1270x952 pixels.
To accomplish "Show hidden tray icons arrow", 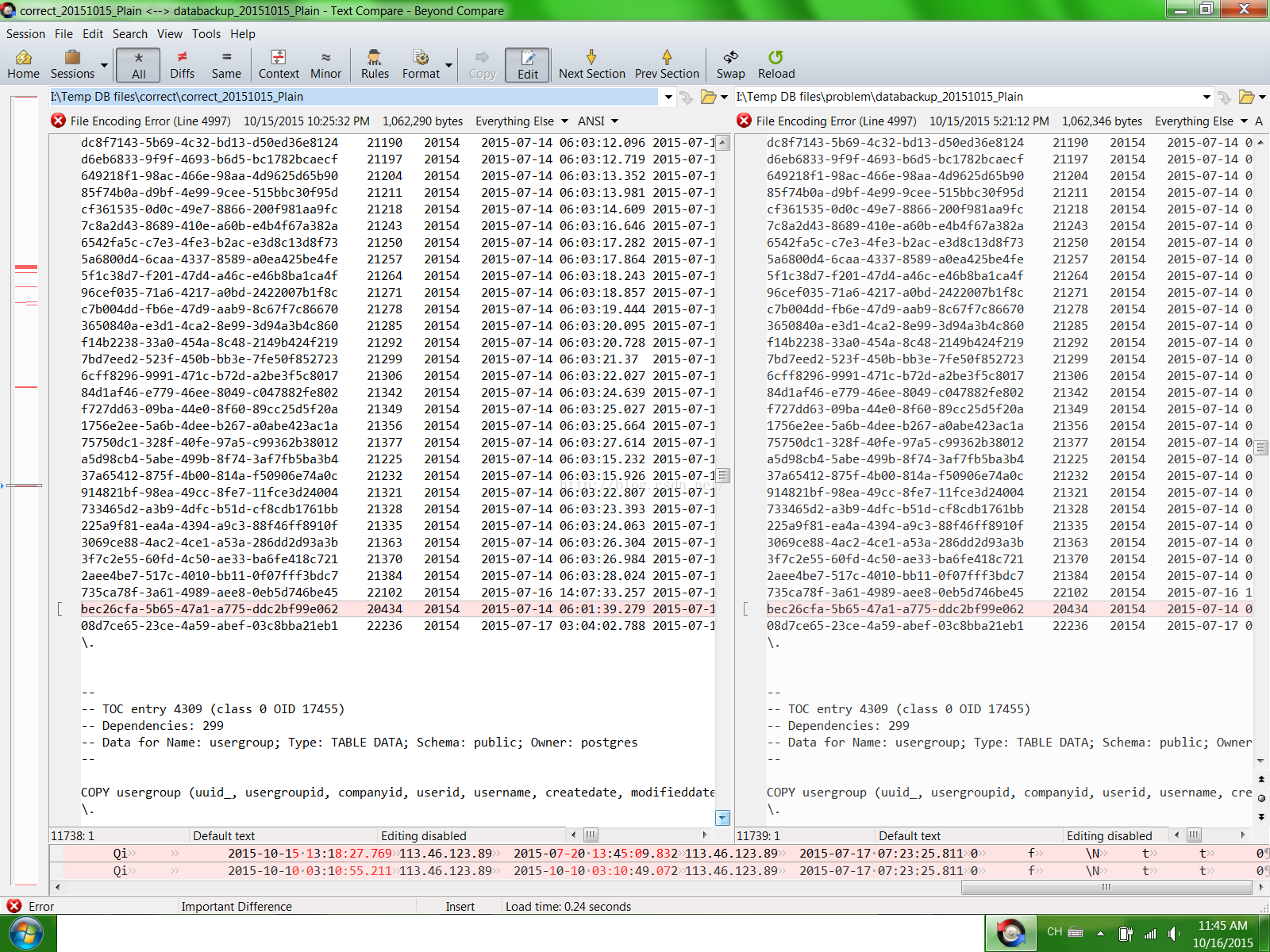I will pos(1100,933).
